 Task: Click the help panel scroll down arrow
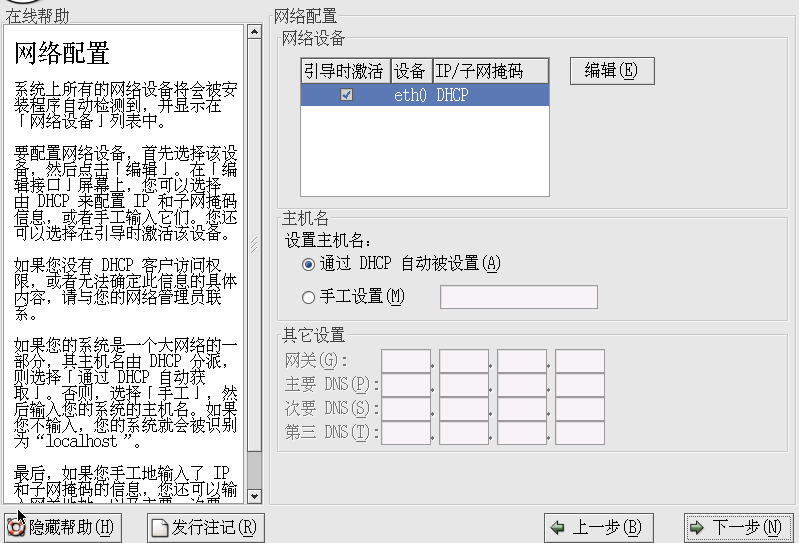(x=254, y=496)
